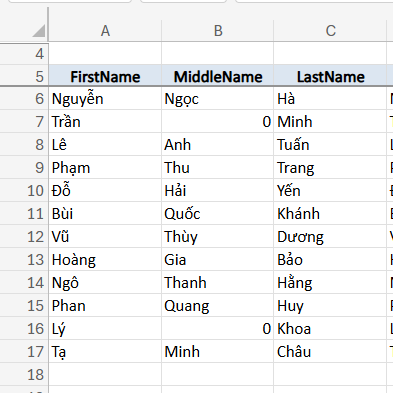Select row 14 header
393x393 pixels.
coord(24,283)
